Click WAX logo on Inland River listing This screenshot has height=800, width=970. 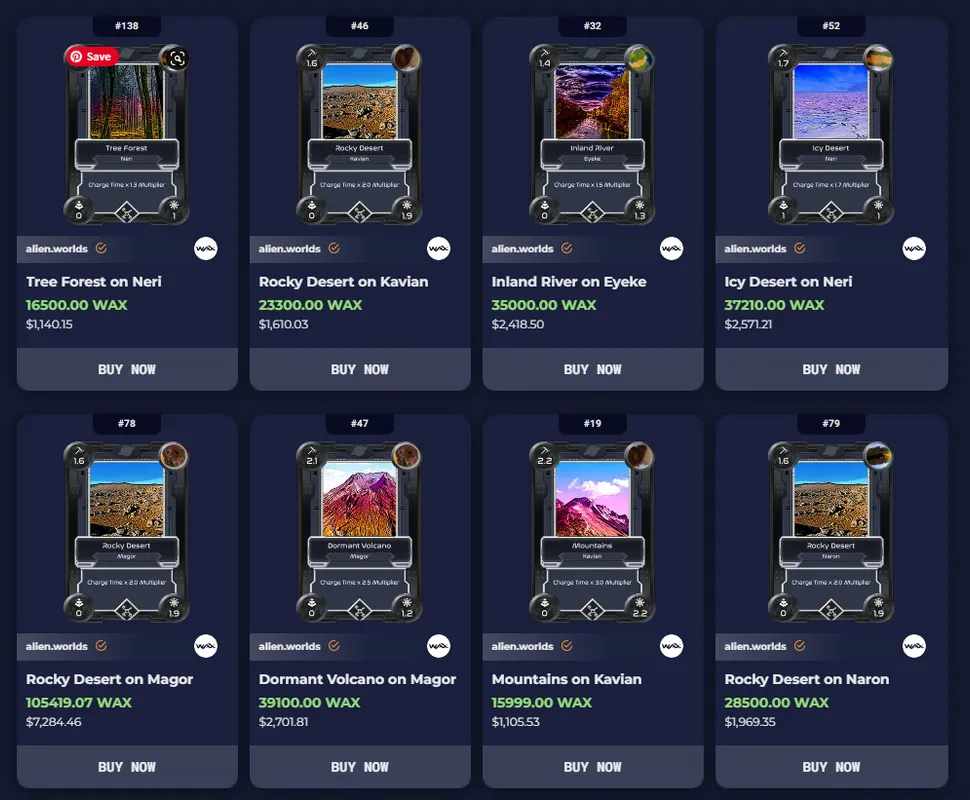click(671, 249)
